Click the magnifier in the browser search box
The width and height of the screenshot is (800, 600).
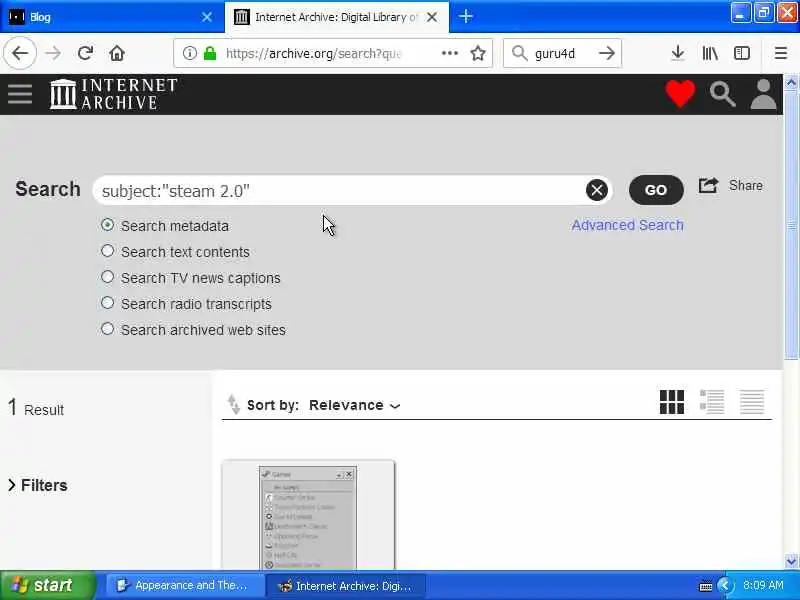click(x=519, y=53)
